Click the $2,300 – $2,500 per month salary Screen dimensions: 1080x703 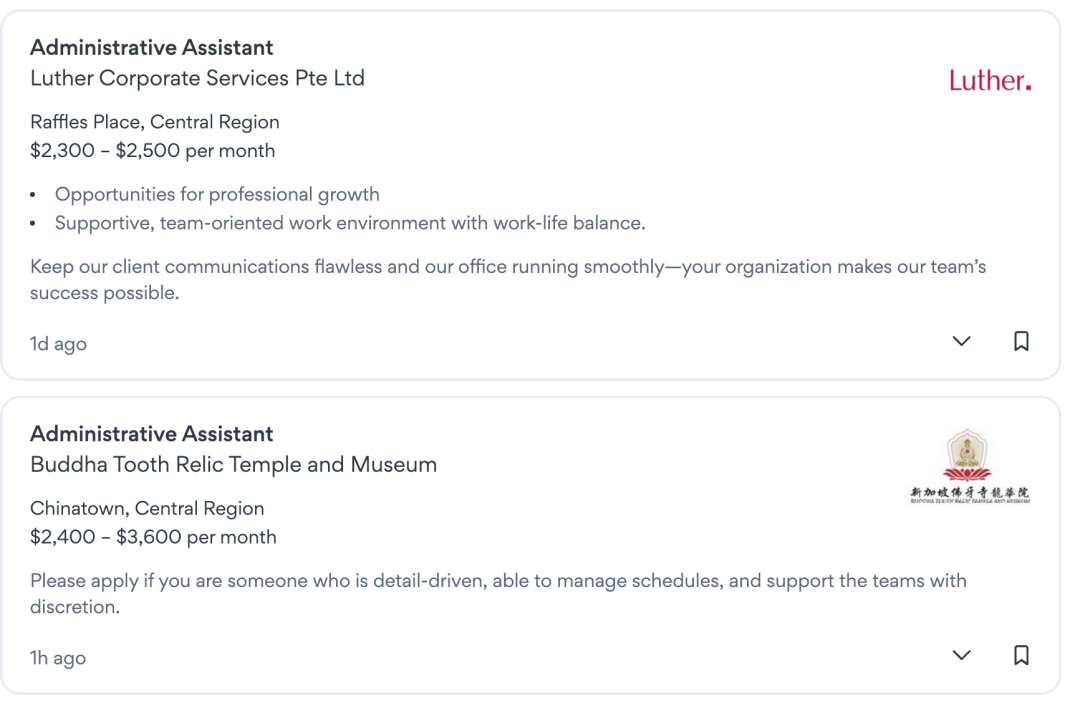(x=152, y=152)
